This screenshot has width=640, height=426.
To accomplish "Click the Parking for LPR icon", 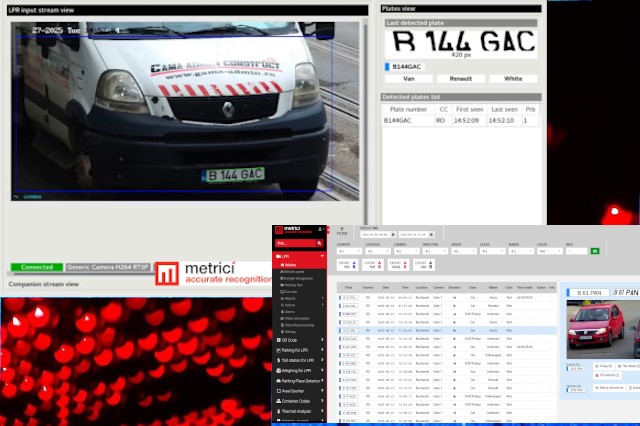I will tap(278, 350).
